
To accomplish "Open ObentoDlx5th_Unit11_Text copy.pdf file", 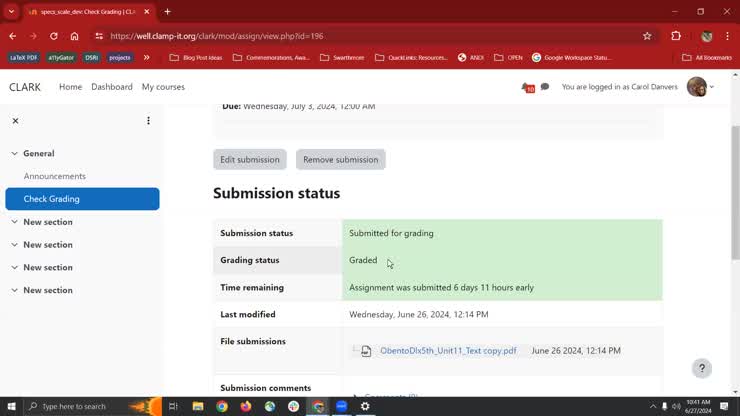I will (447, 351).
